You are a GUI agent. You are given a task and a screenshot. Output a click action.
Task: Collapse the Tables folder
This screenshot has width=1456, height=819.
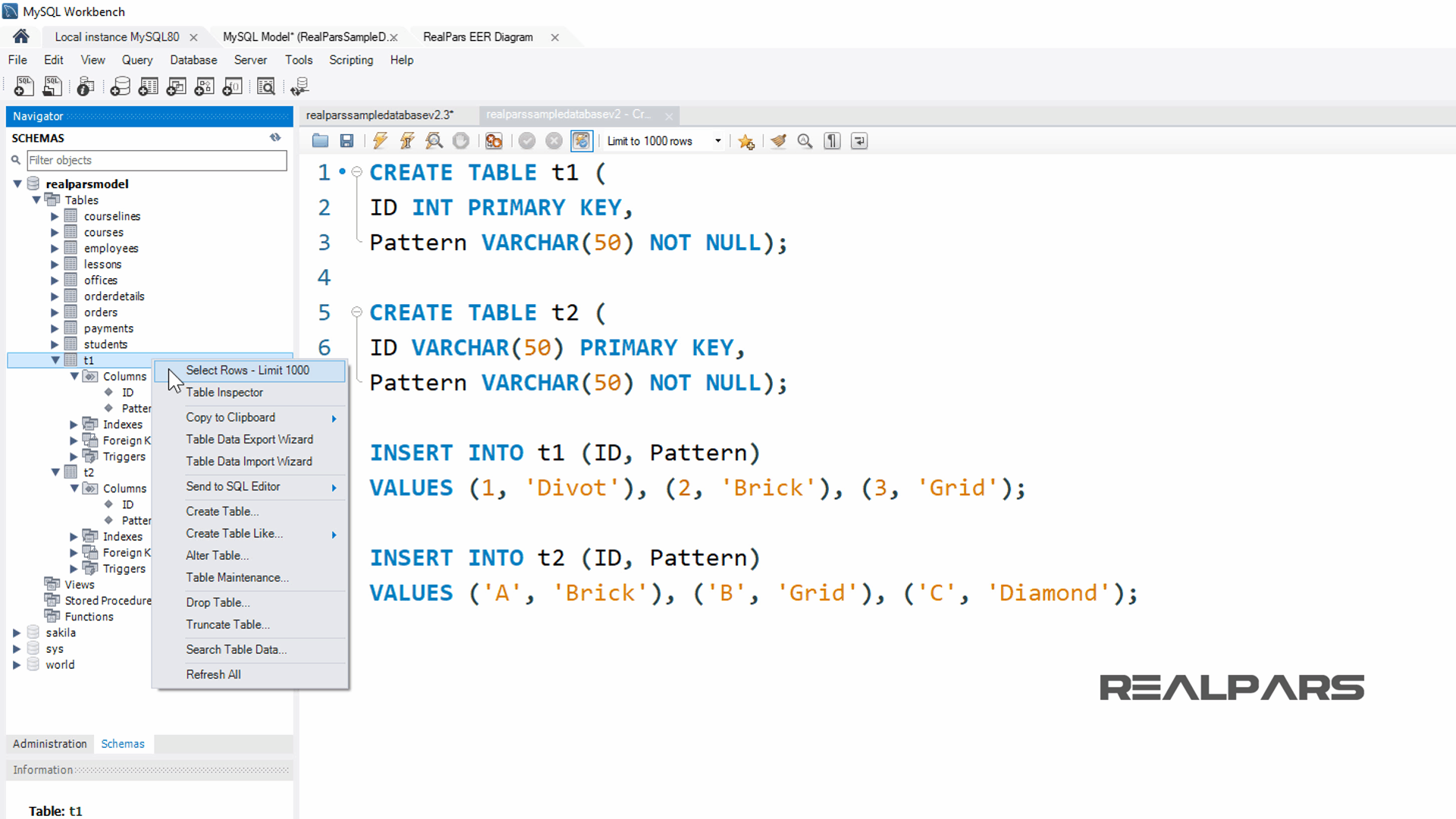point(36,199)
